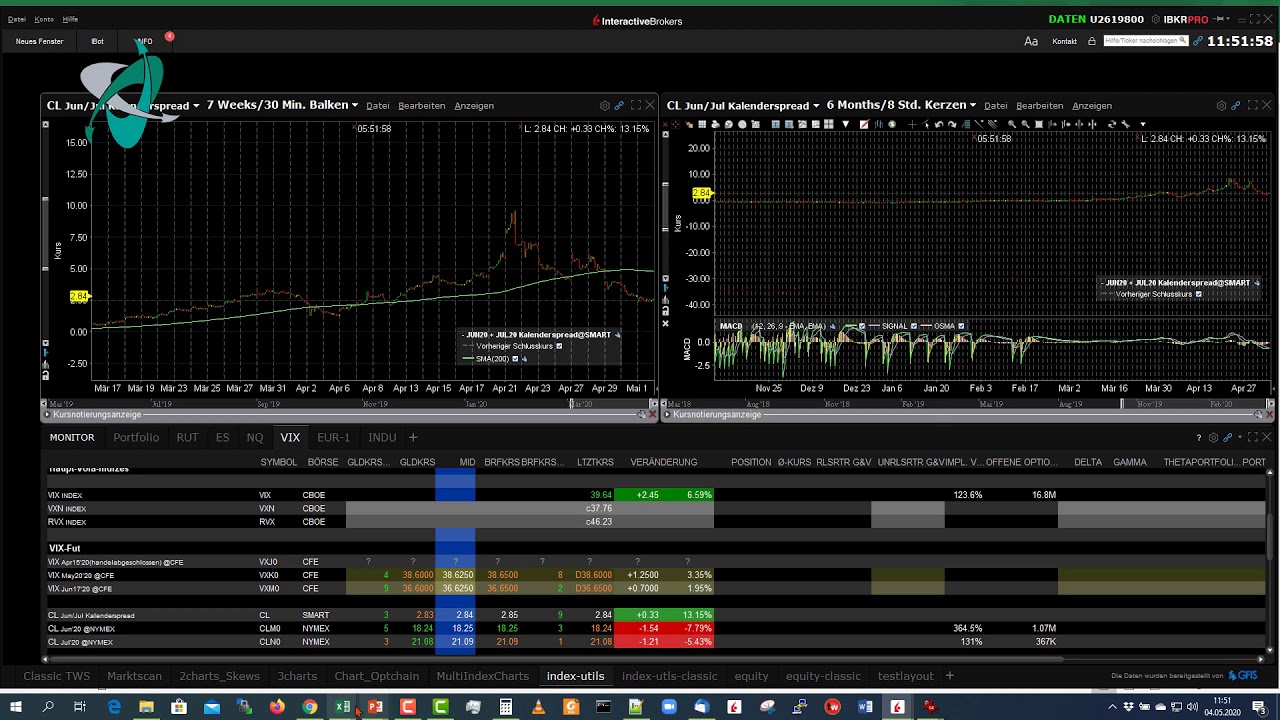1280x720 pixels.
Task: Open Windows Start menu
Action: click(15, 707)
